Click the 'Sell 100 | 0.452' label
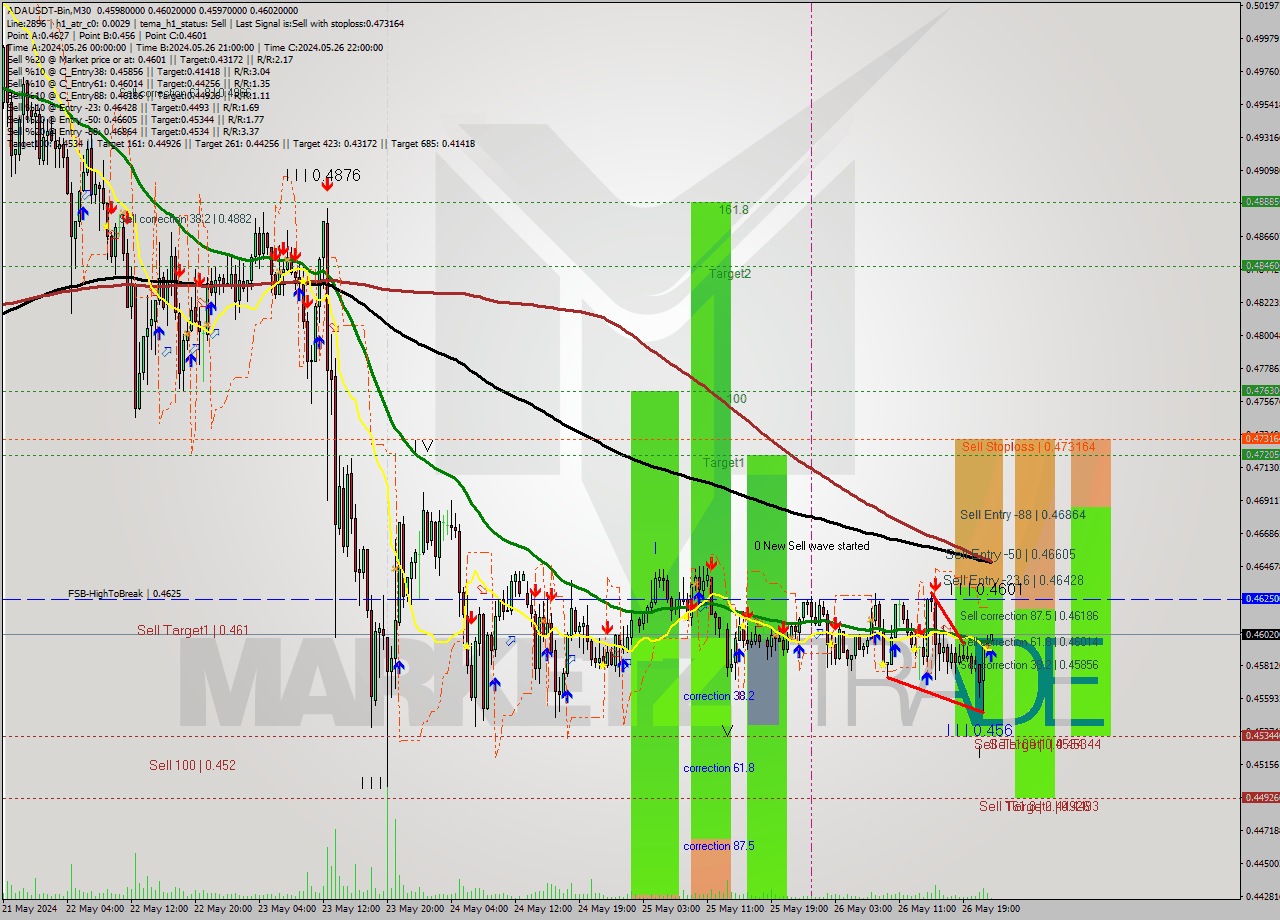1280x920 pixels. [192, 765]
